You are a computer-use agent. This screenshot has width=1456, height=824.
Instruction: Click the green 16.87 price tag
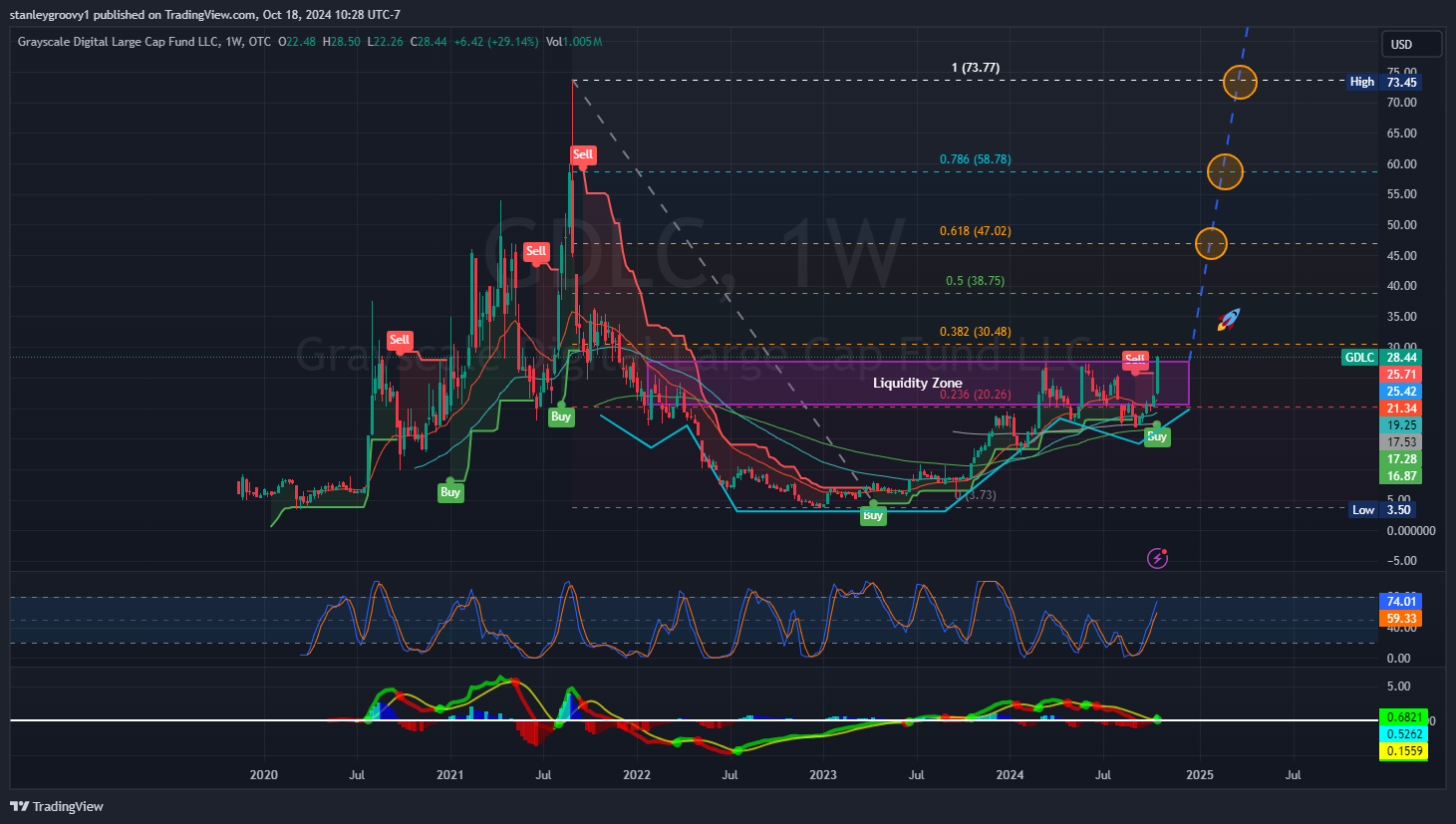(x=1401, y=476)
